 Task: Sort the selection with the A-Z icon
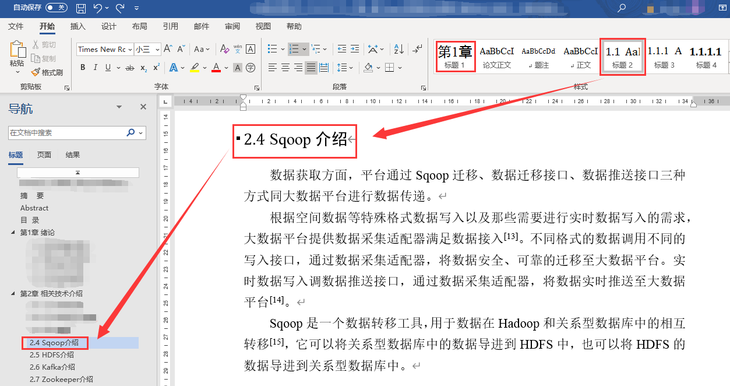click(x=399, y=49)
